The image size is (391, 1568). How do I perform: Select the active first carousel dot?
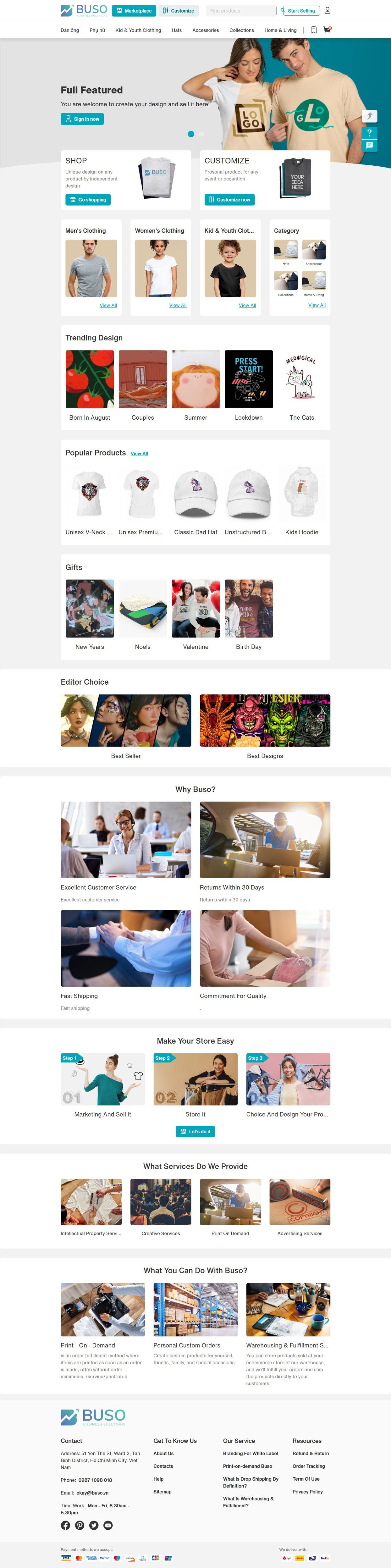click(x=191, y=134)
